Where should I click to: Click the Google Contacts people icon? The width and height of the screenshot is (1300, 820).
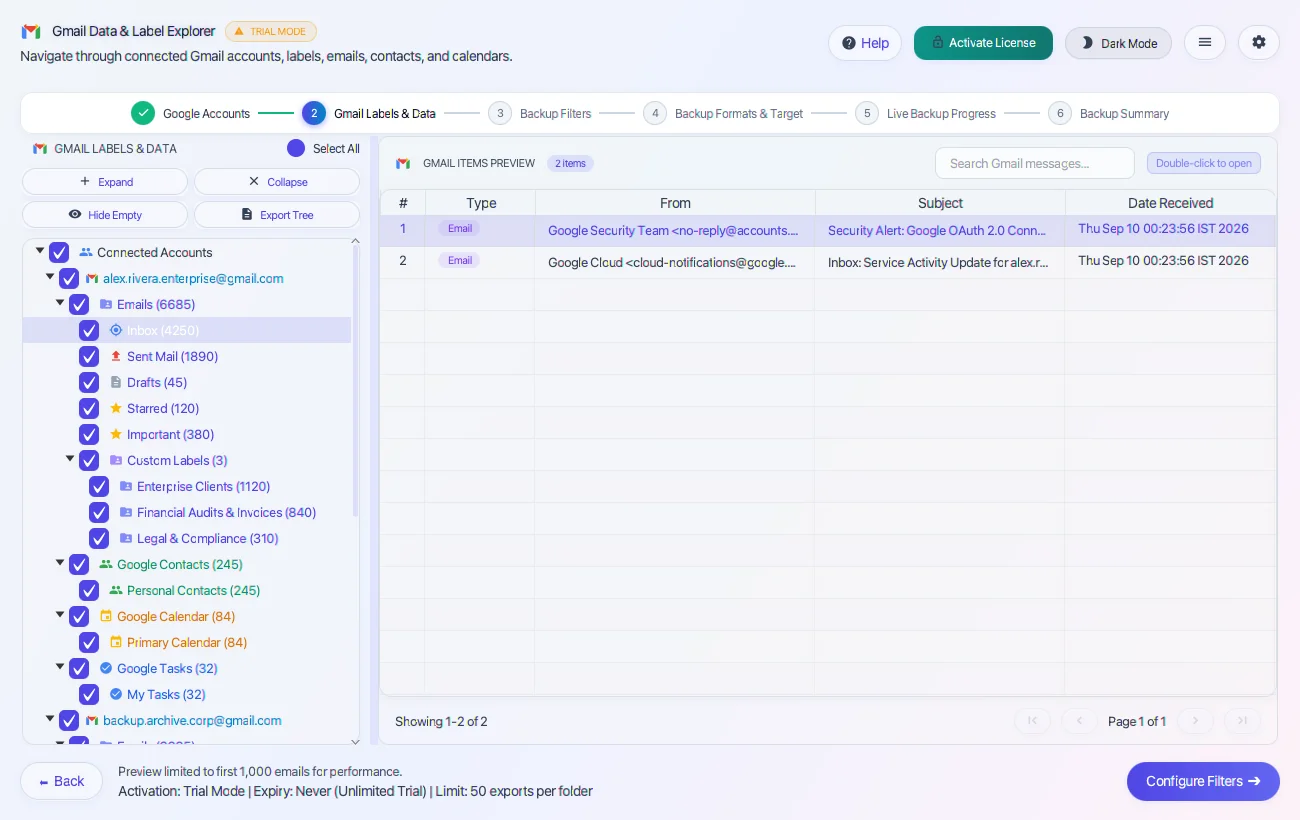[x=105, y=564]
